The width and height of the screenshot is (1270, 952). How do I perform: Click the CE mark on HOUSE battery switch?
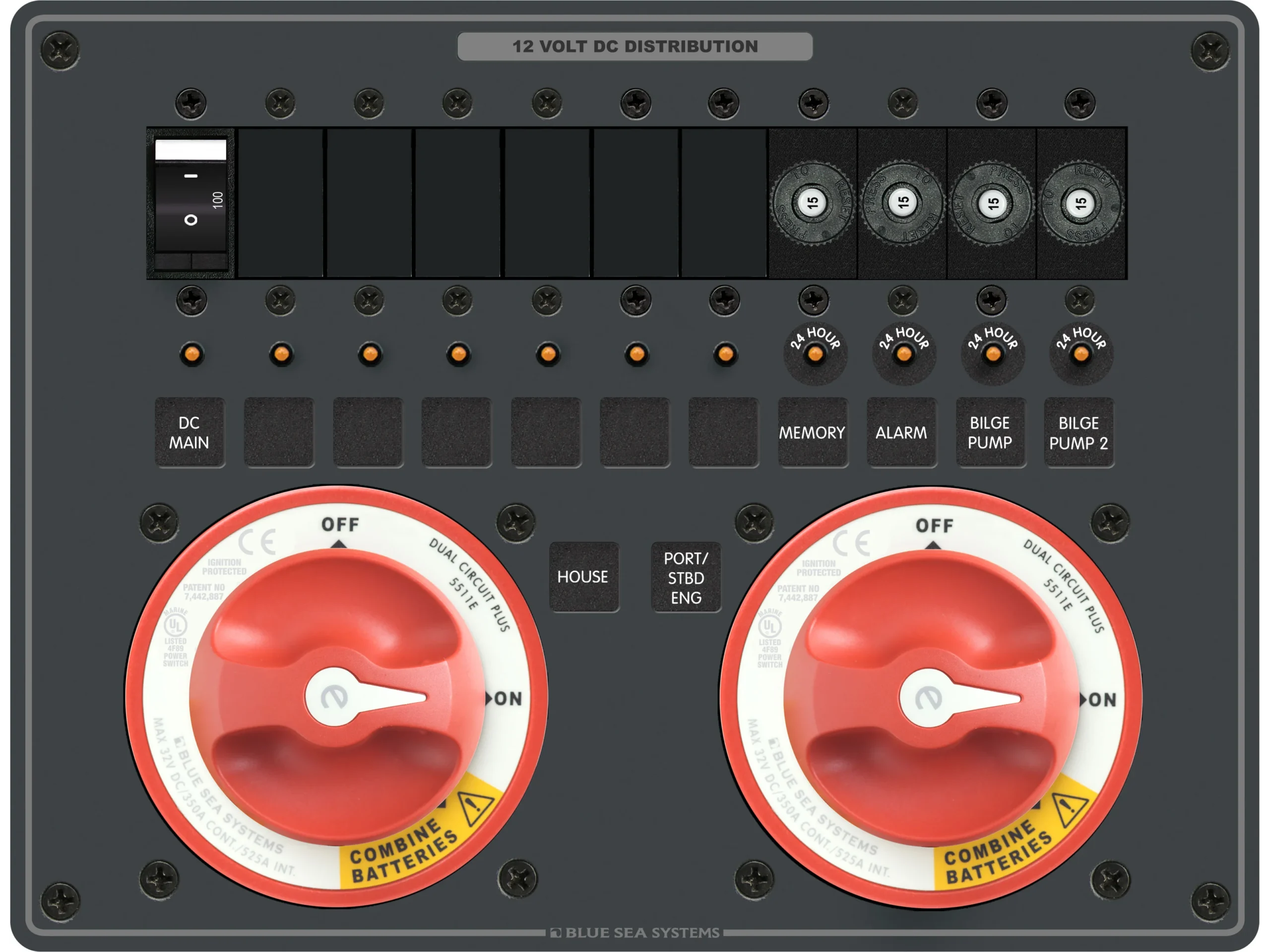pyautogui.click(x=257, y=541)
